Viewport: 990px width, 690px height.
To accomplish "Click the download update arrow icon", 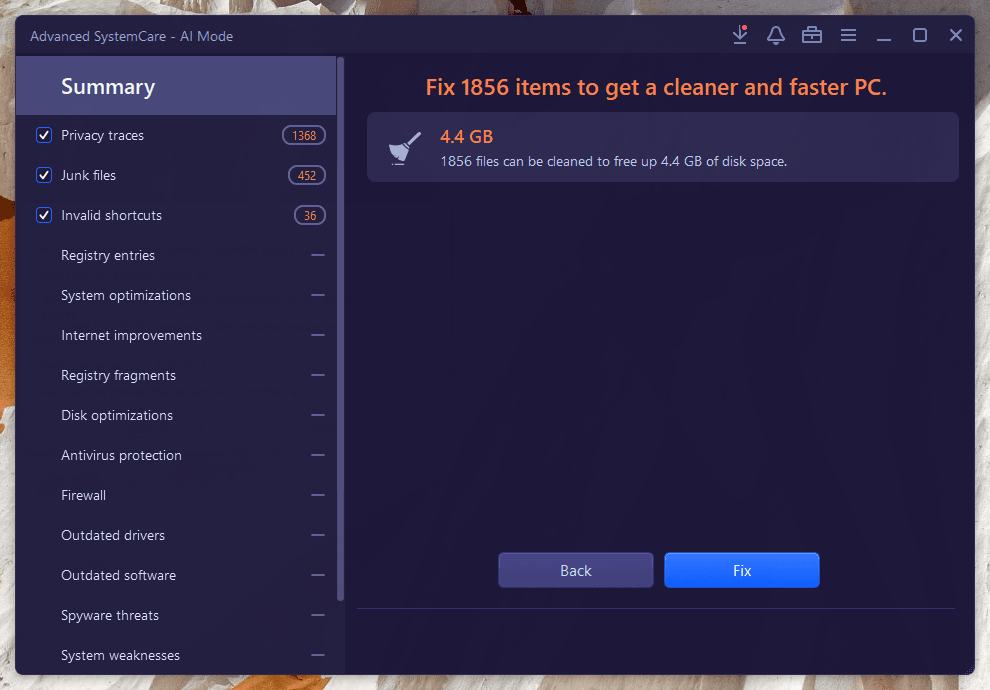I will (740, 35).
